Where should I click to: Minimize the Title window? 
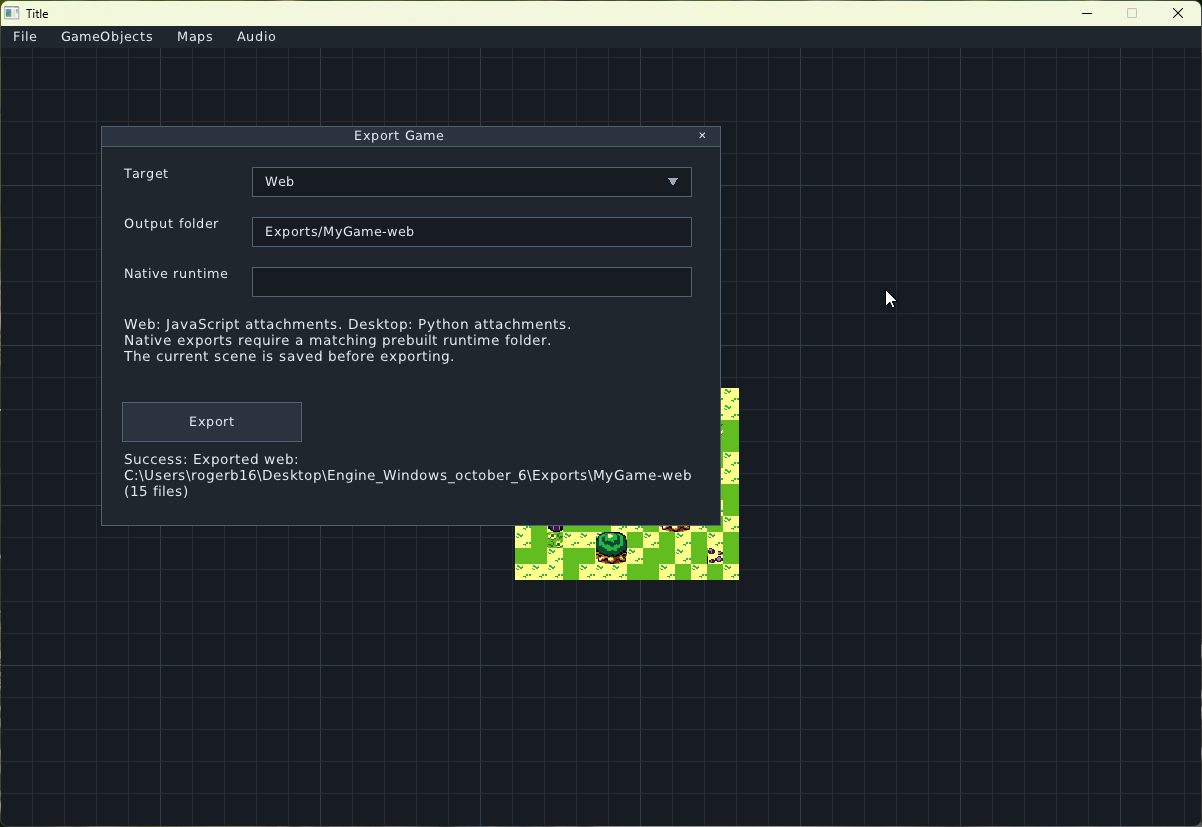1087,13
